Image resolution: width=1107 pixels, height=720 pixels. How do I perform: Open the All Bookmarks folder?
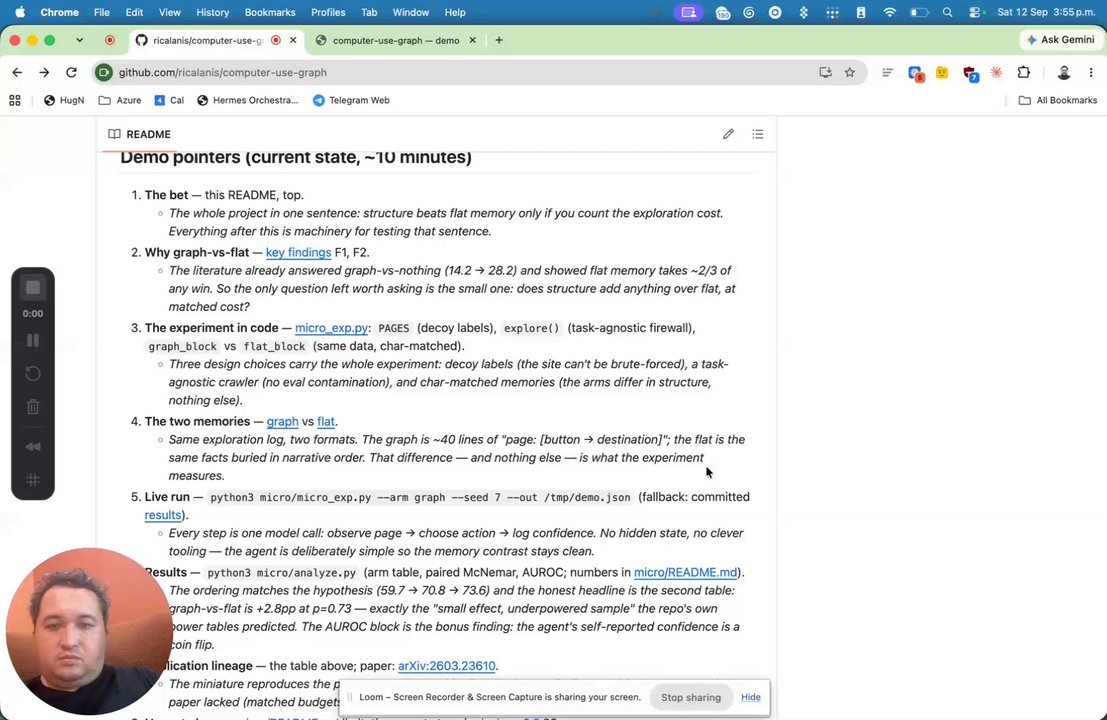point(1058,100)
